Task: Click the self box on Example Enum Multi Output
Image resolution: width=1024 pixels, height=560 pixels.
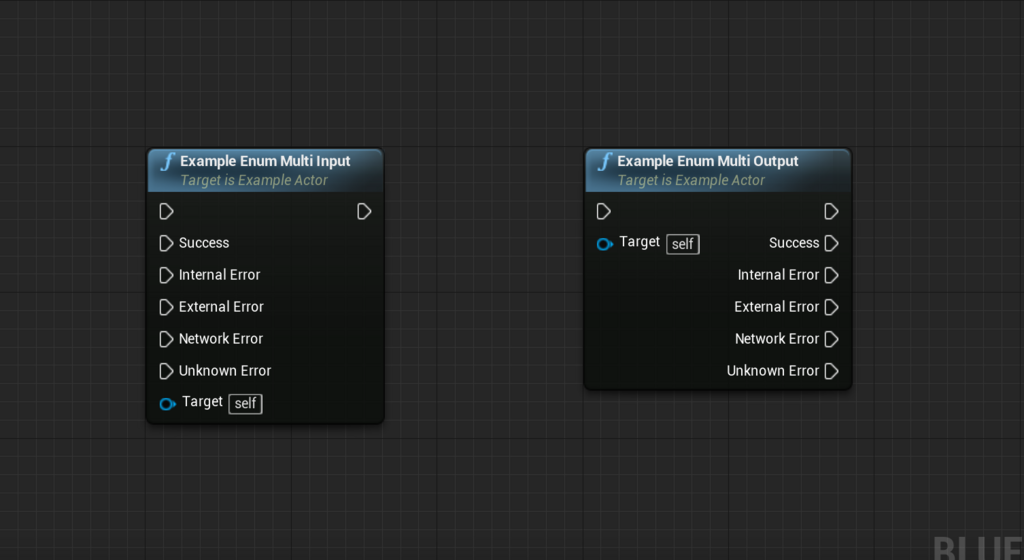Action: coord(683,244)
